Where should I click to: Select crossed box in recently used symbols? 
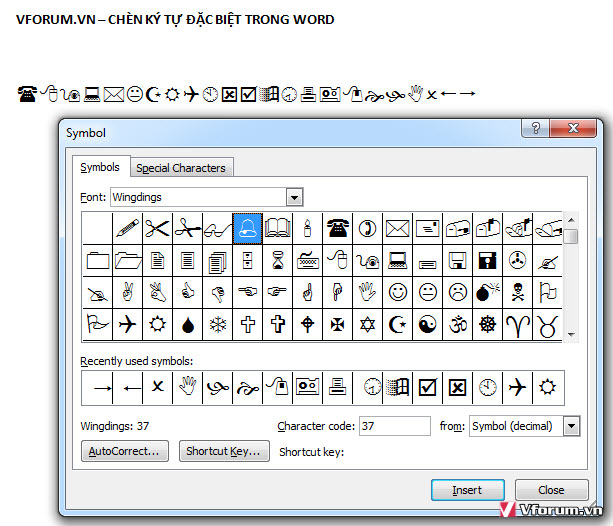(457, 388)
